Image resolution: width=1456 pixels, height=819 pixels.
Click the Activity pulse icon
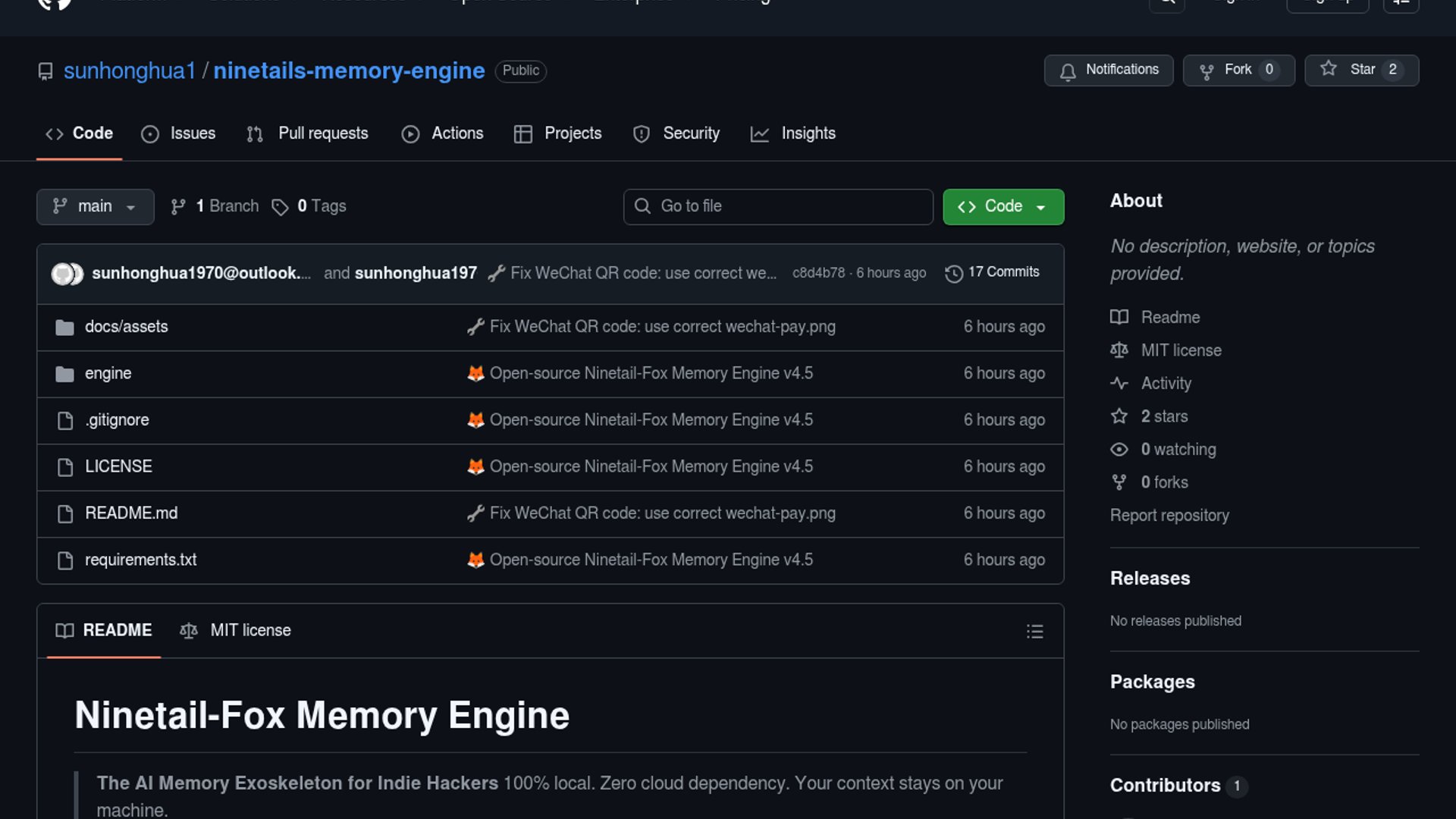1119,383
